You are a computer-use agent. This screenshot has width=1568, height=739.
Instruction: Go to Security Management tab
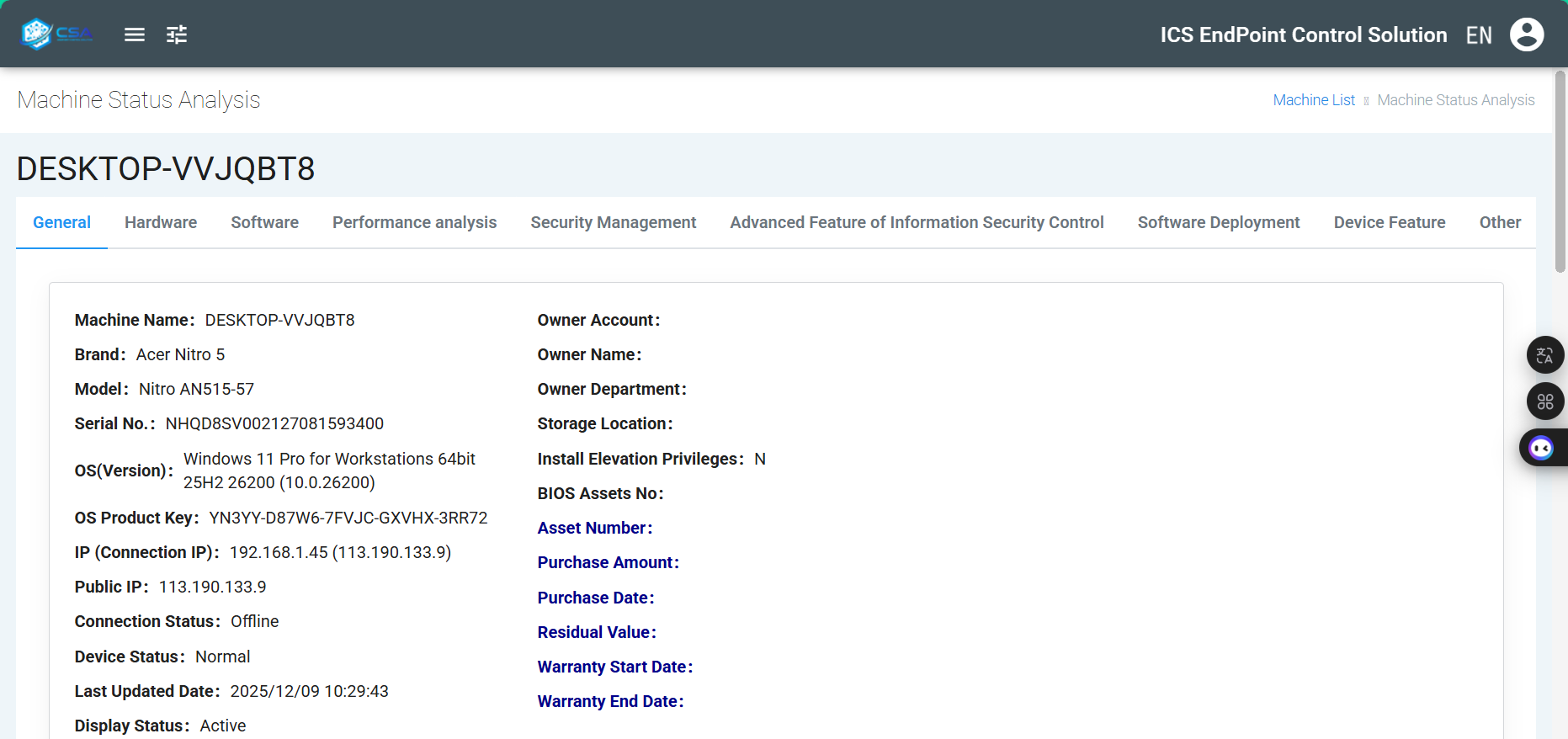(x=613, y=222)
